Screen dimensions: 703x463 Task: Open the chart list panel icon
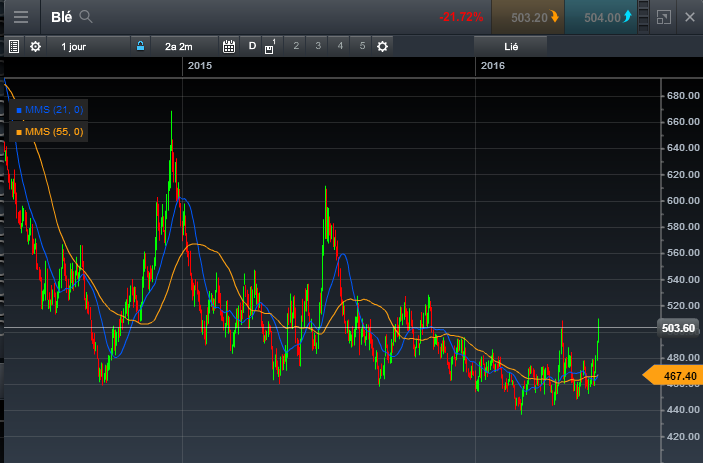tap(14, 46)
